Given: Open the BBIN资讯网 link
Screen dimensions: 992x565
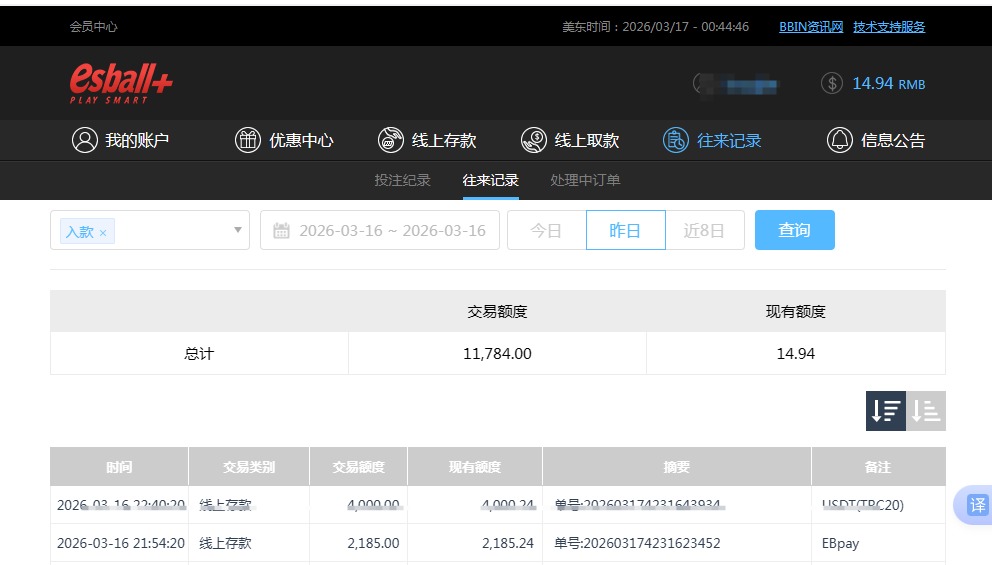Looking at the screenshot, I should pos(811,27).
